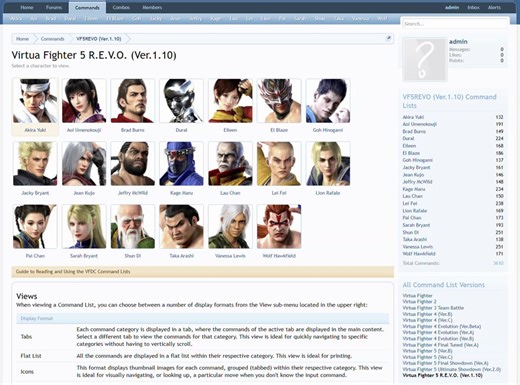520x385 pixels.
Task: Click the Sarah Bryant name label below portrait
Action: (x=84, y=256)
